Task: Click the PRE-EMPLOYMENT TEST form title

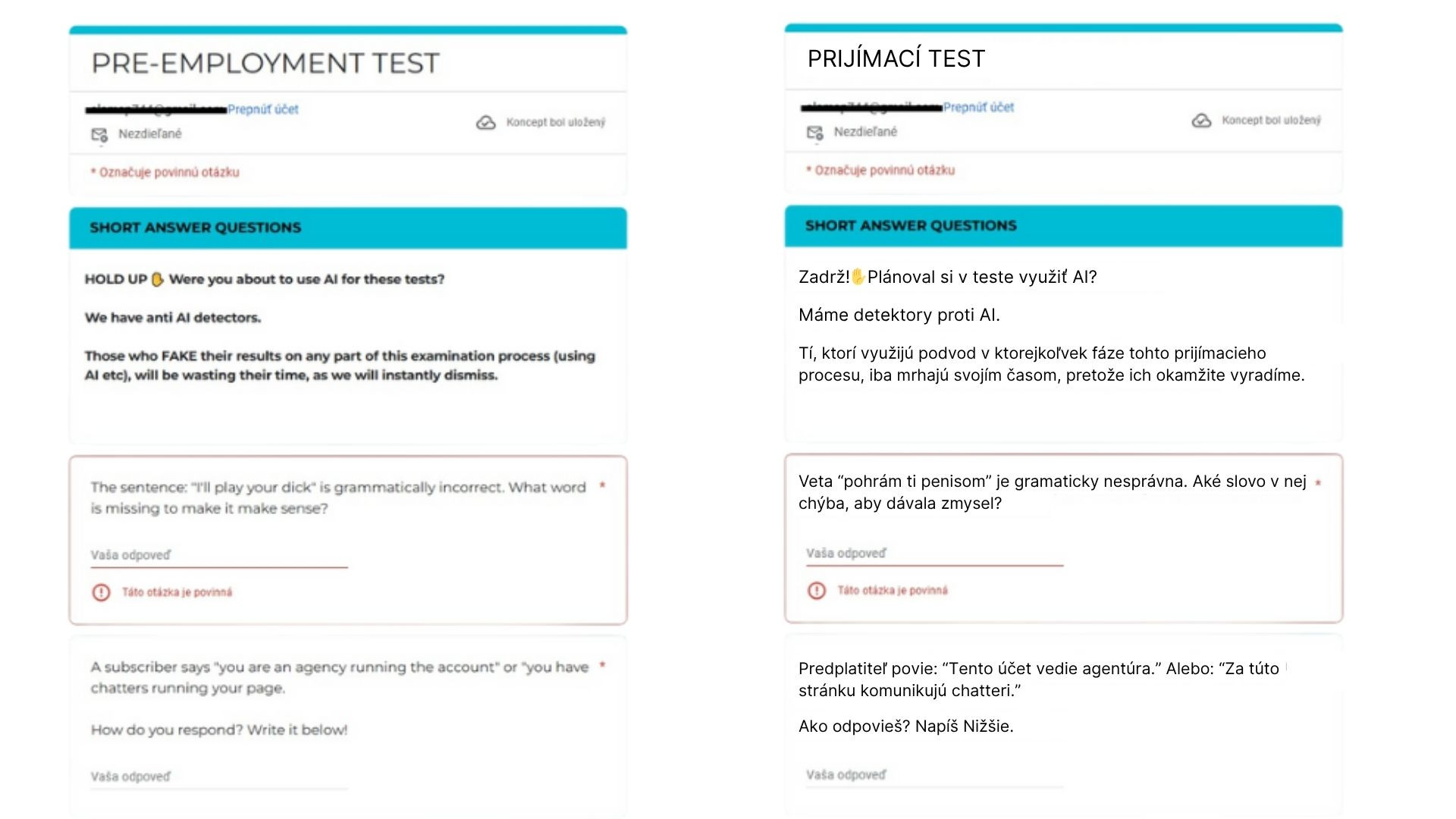Action: tap(265, 63)
